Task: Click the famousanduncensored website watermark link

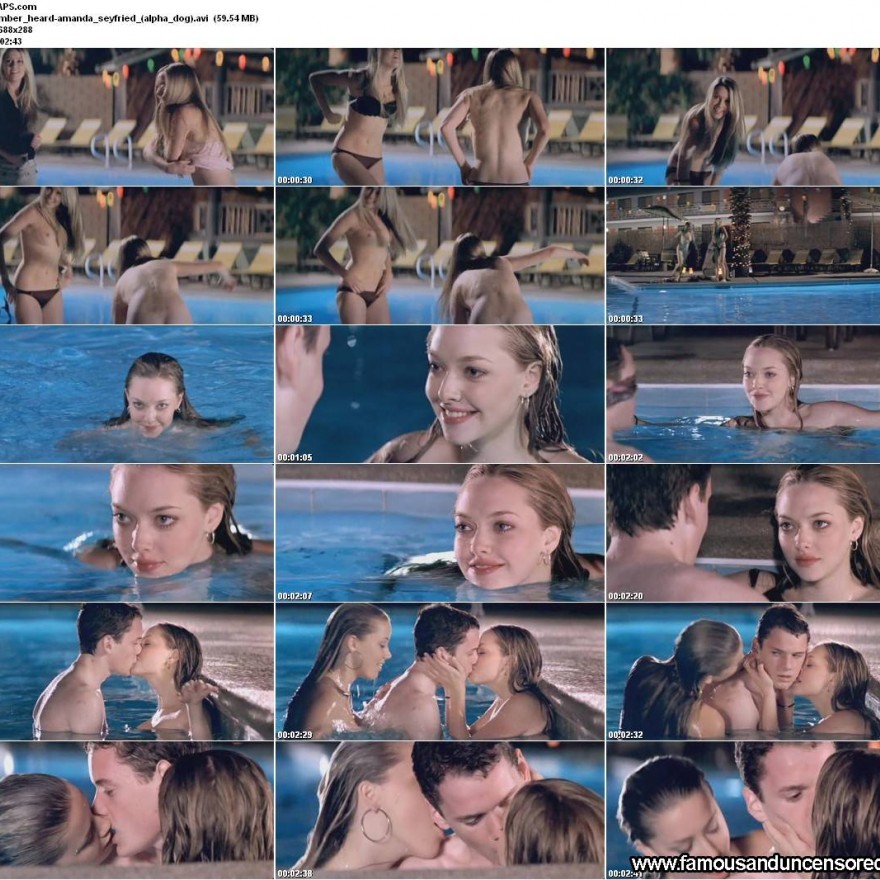Action: pyautogui.click(x=755, y=863)
